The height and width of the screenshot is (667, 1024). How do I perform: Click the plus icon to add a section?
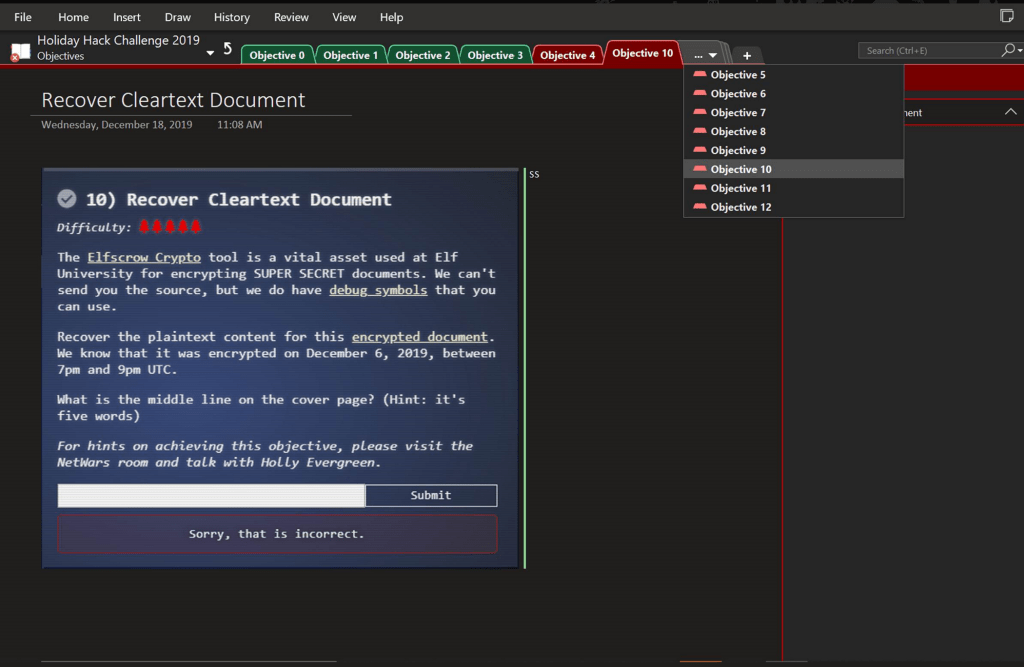click(x=746, y=55)
